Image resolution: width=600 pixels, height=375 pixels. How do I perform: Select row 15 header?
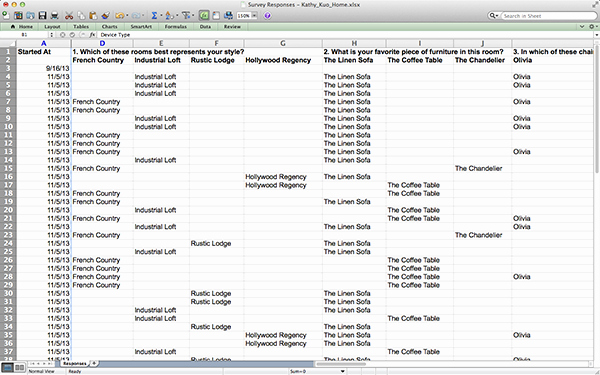click(x=8, y=168)
